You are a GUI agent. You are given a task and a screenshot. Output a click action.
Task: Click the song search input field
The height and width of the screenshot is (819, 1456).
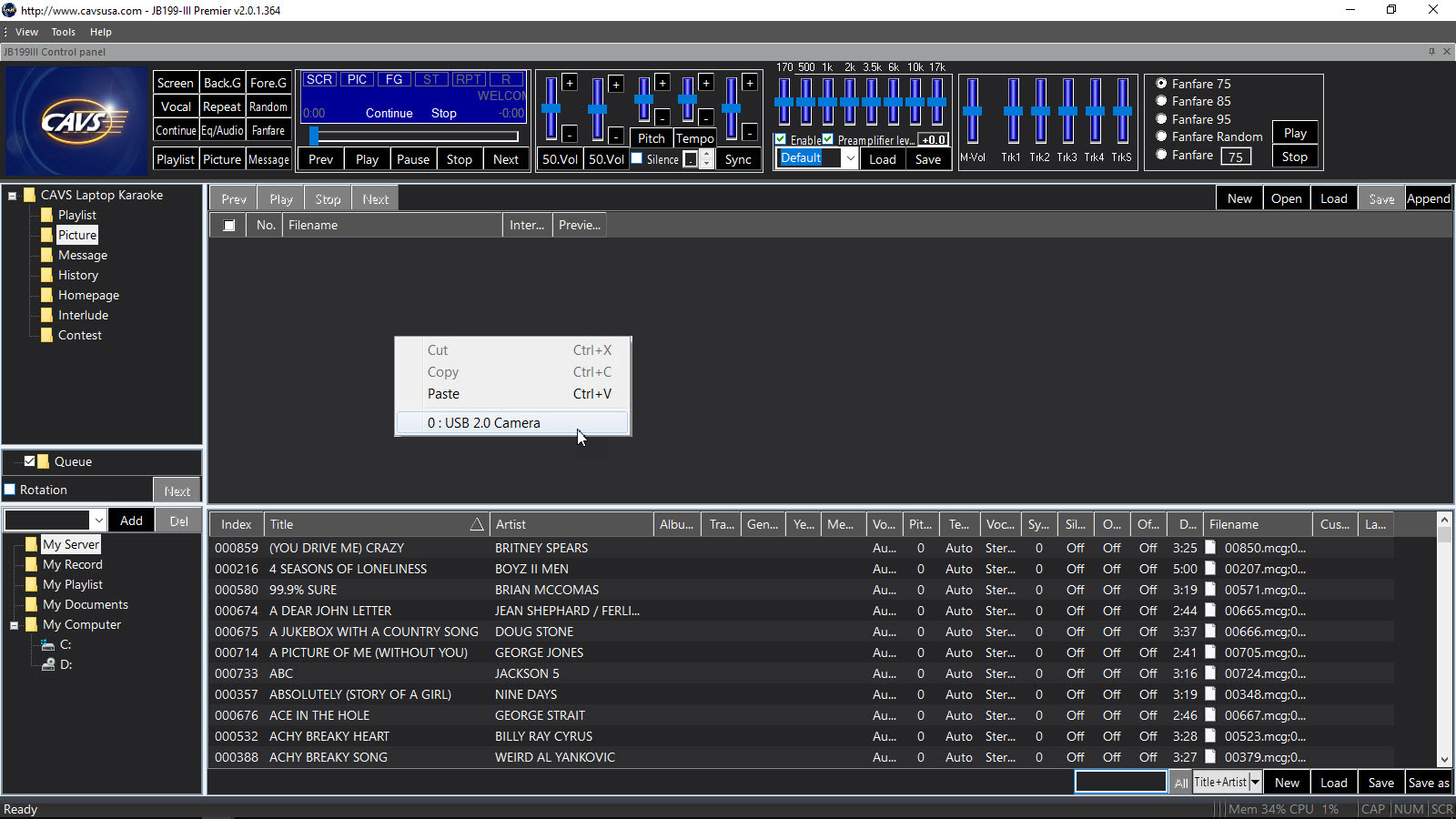pos(1121,783)
